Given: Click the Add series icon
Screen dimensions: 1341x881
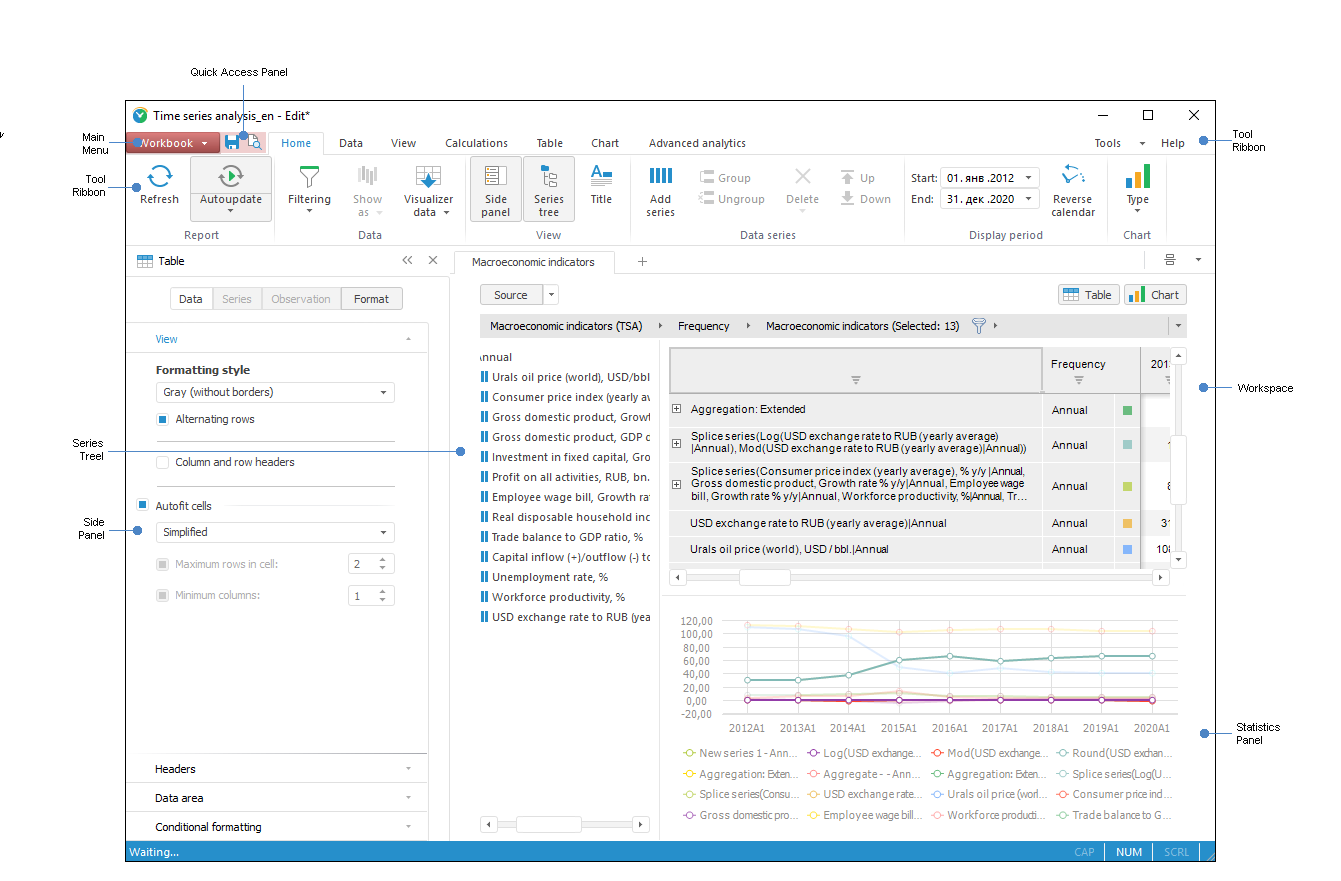Looking at the screenshot, I should pyautogui.click(x=660, y=177).
